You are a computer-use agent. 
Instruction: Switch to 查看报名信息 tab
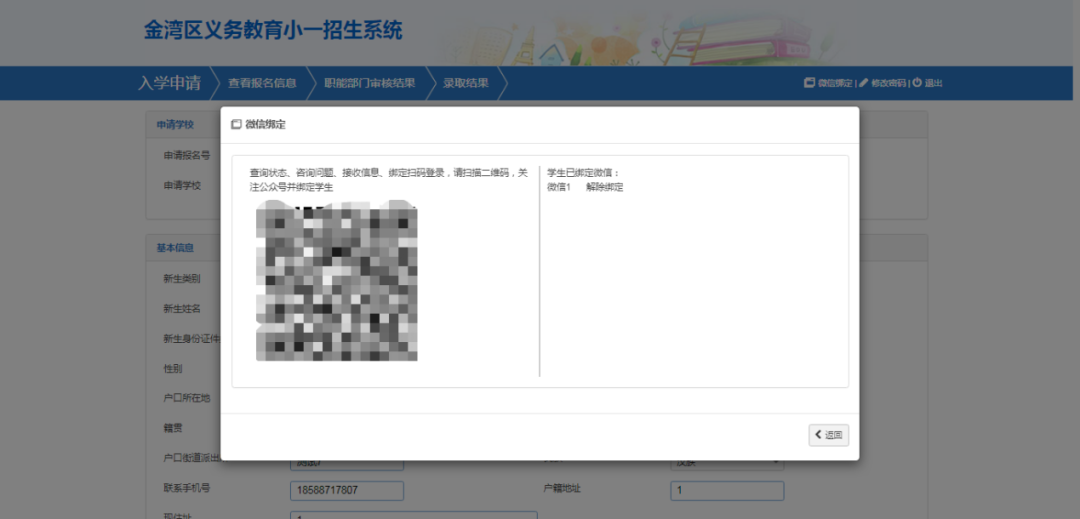coord(262,83)
